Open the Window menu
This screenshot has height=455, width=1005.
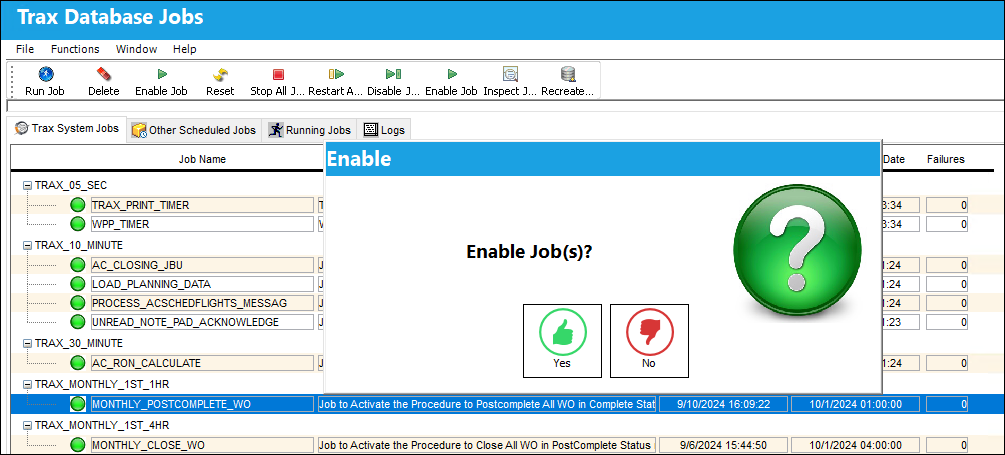pos(137,49)
